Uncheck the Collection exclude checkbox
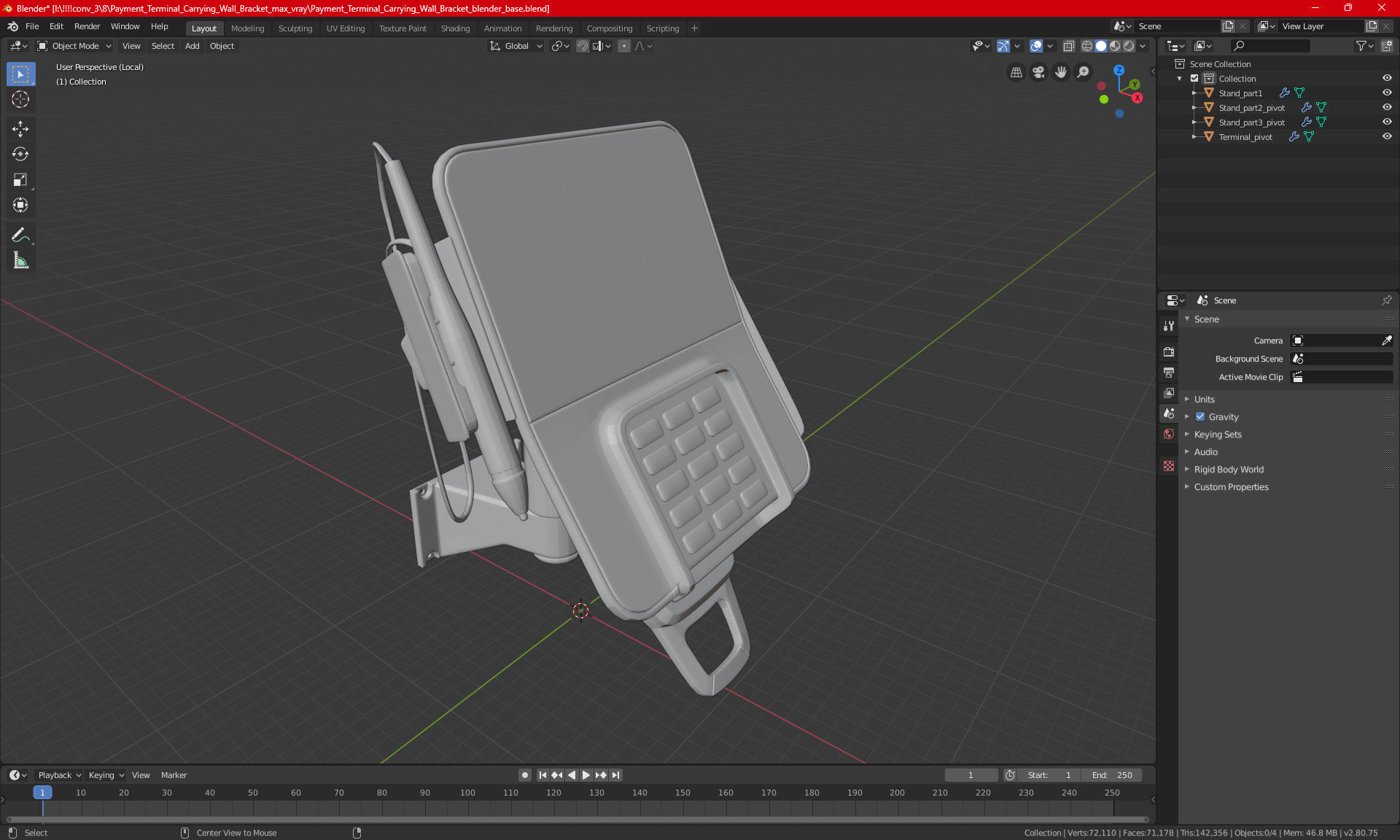 (x=1194, y=78)
